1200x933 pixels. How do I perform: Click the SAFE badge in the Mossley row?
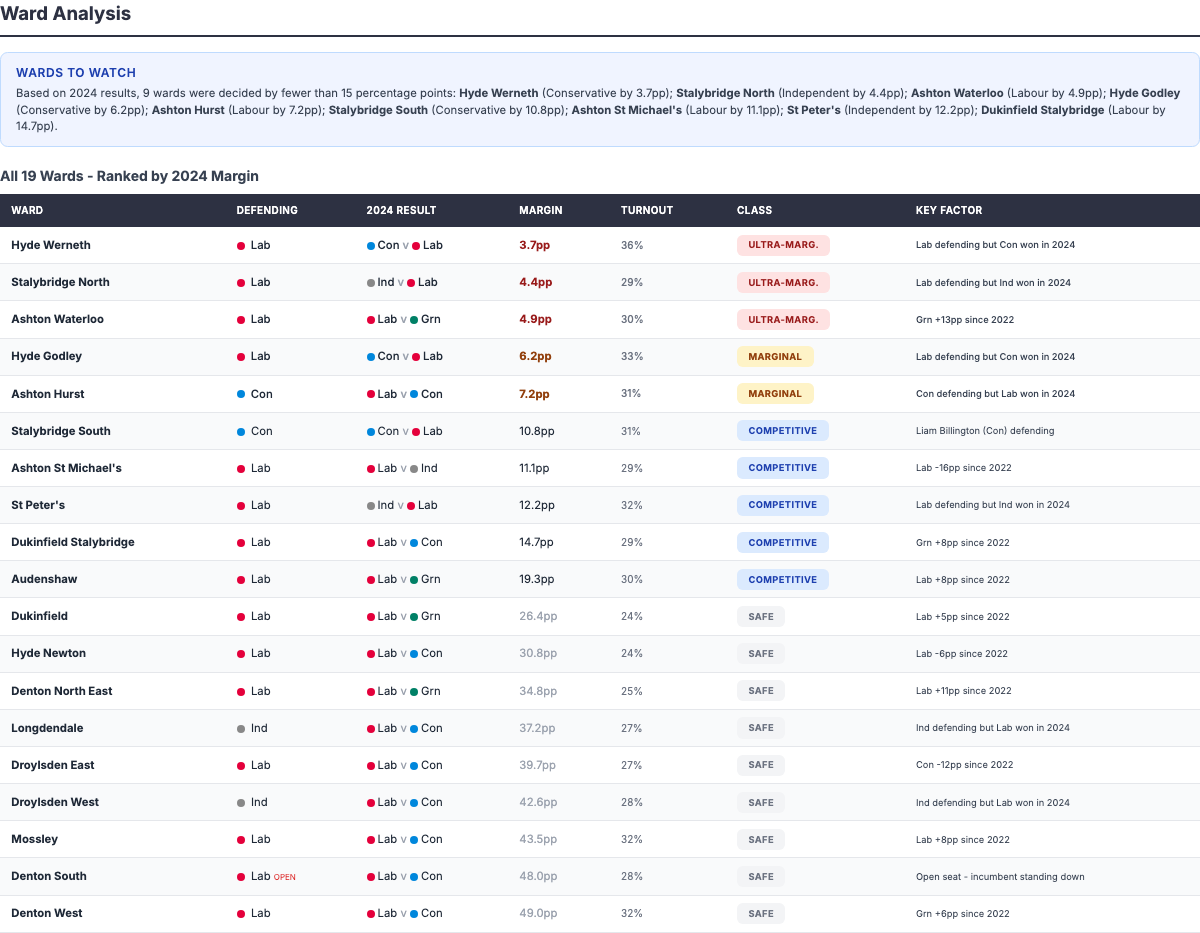click(760, 839)
